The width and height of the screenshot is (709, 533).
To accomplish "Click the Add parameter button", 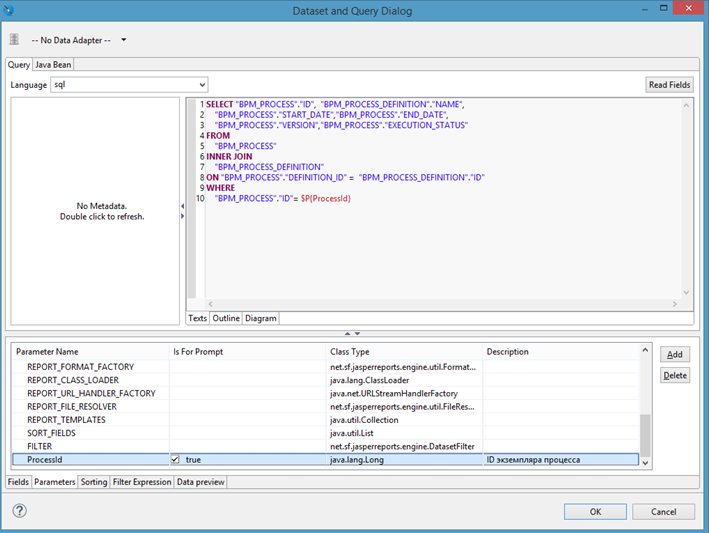I will click(675, 355).
